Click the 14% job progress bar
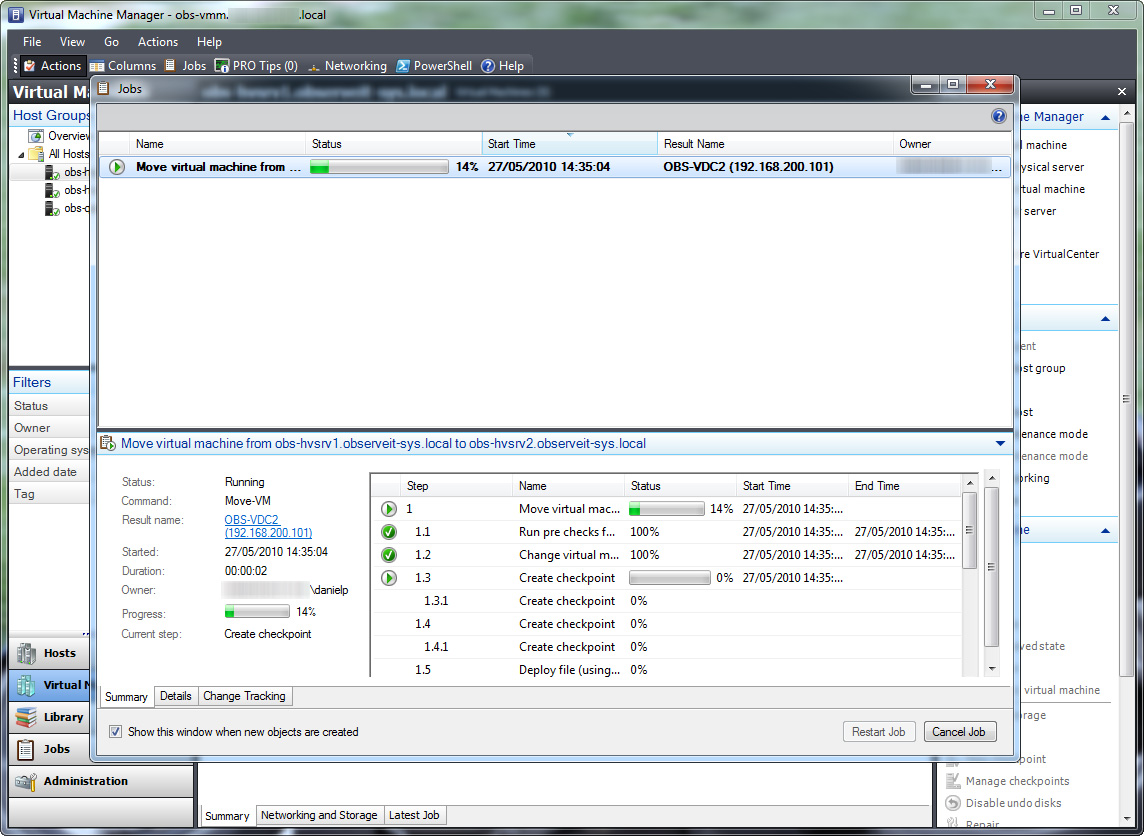The image size is (1144, 836). coord(378,166)
